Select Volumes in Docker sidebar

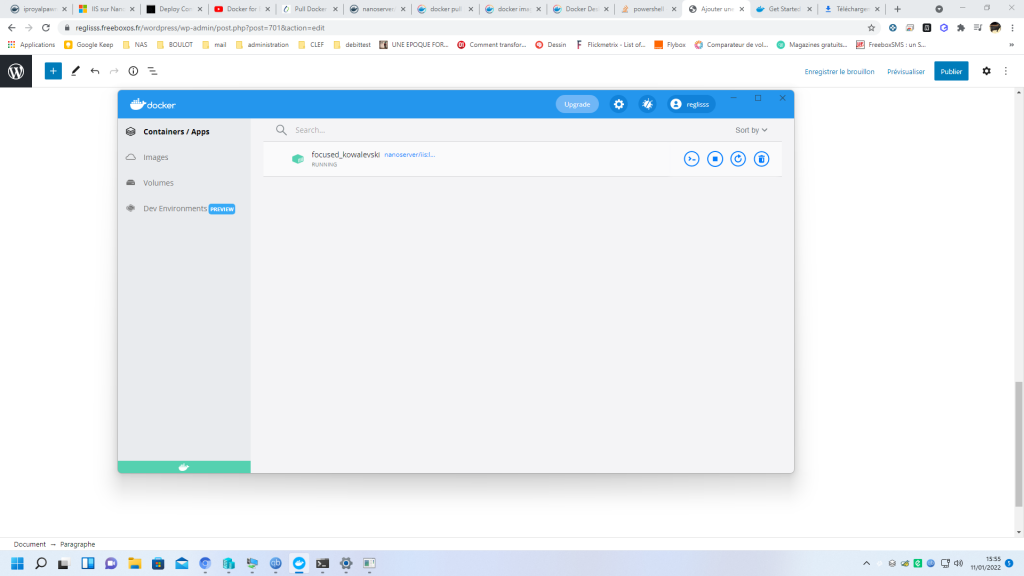[158, 183]
